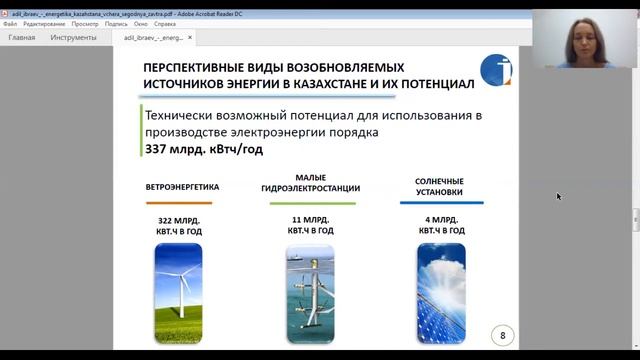Click the 337 млрд. кВтч/год text

click(x=204, y=149)
